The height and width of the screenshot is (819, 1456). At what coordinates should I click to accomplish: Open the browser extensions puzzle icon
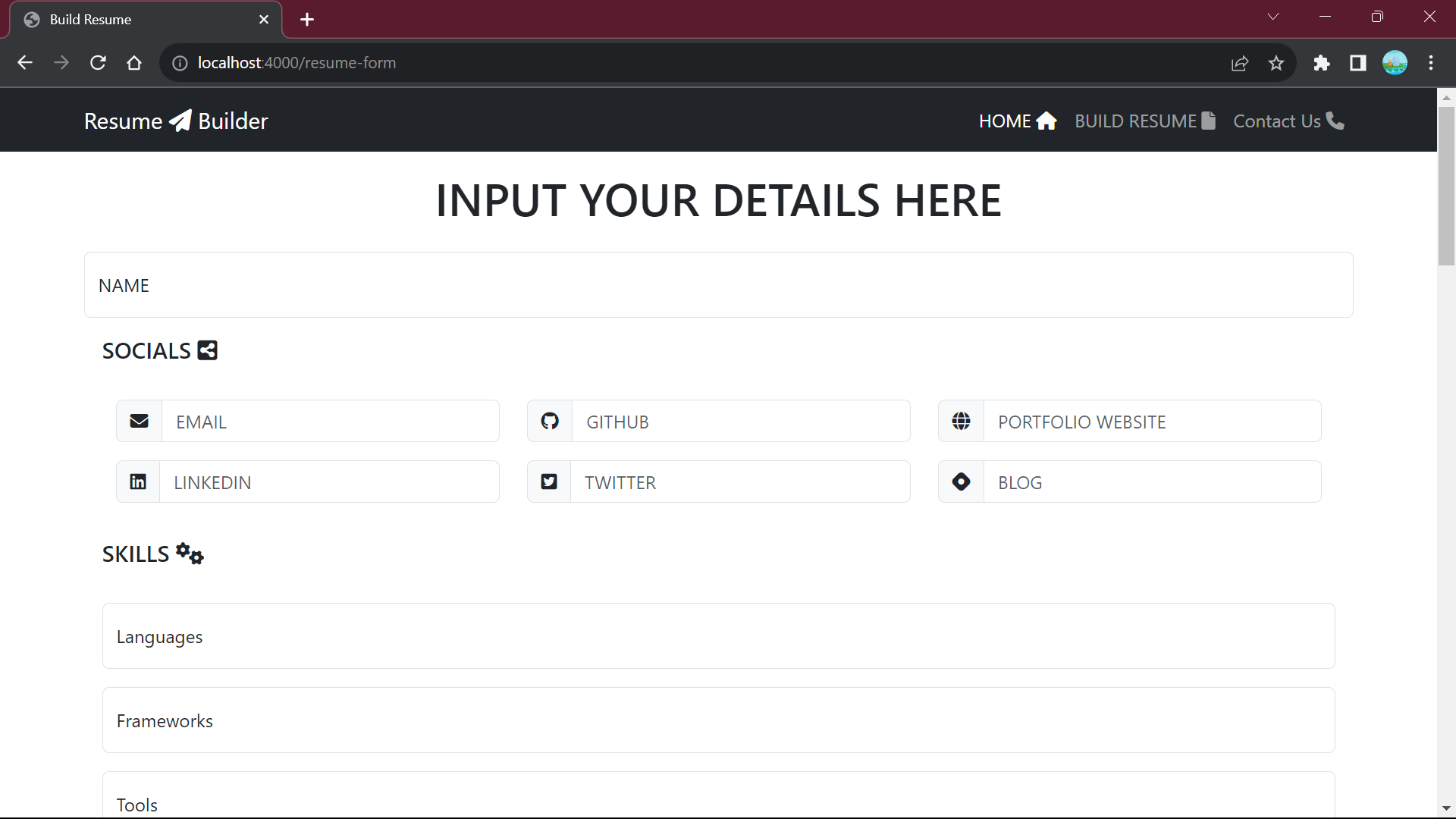pyautogui.click(x=1322, y=63)
